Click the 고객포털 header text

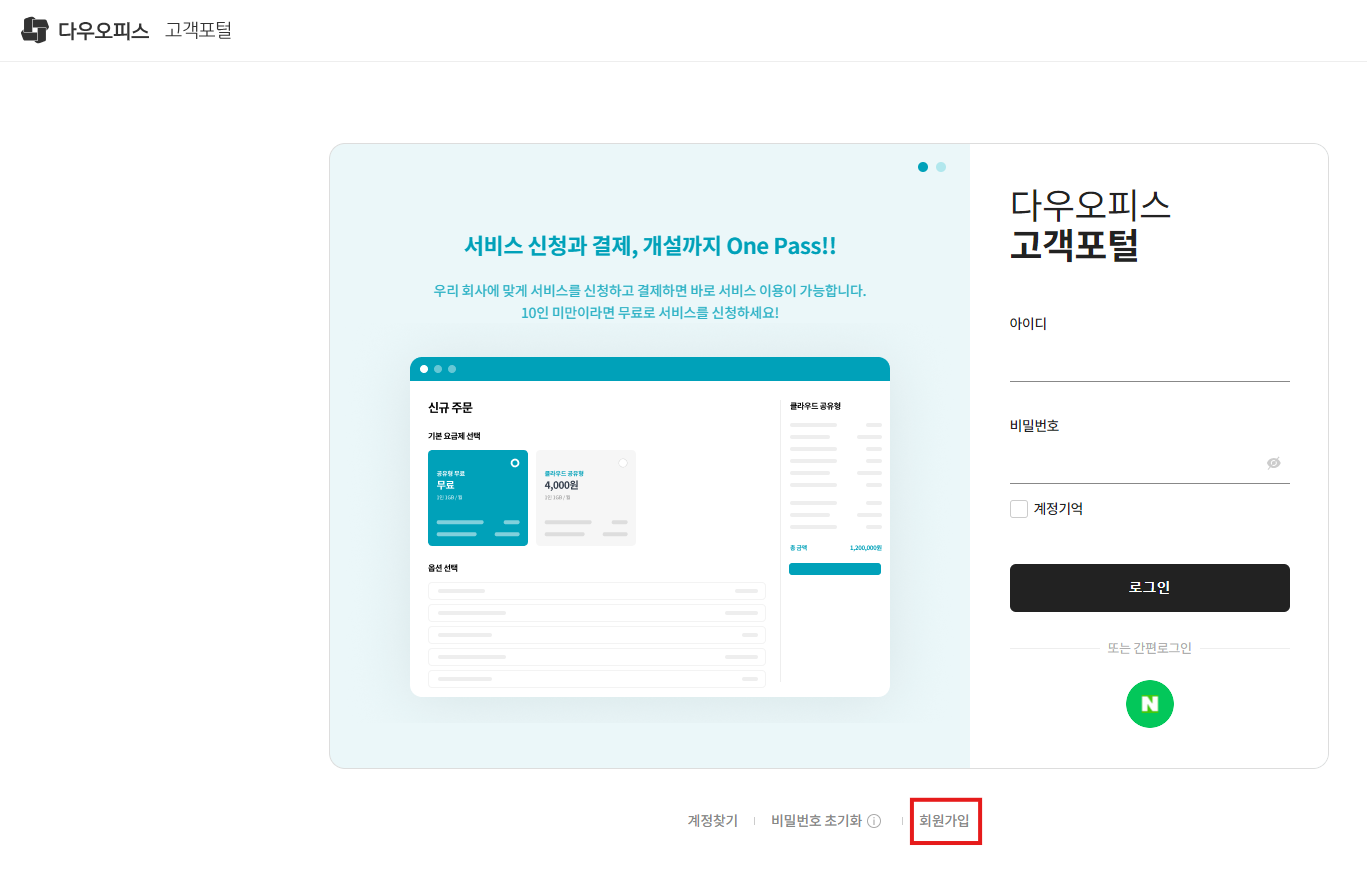click(198, 30)
